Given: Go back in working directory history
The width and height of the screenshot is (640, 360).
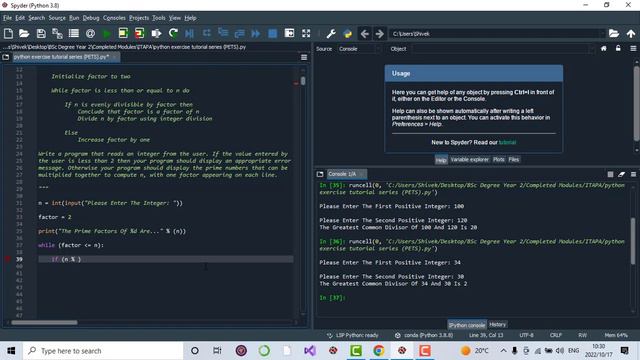Looking at the screenshot, I should 364,33.
